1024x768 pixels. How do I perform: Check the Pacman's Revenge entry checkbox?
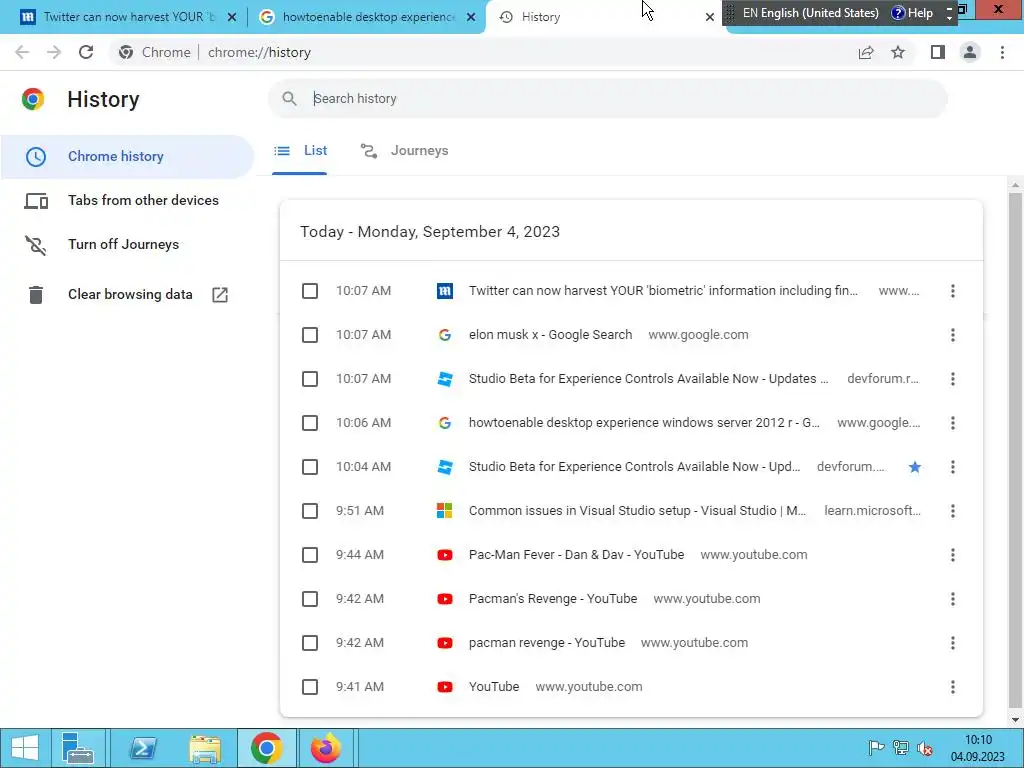(310, 599)
